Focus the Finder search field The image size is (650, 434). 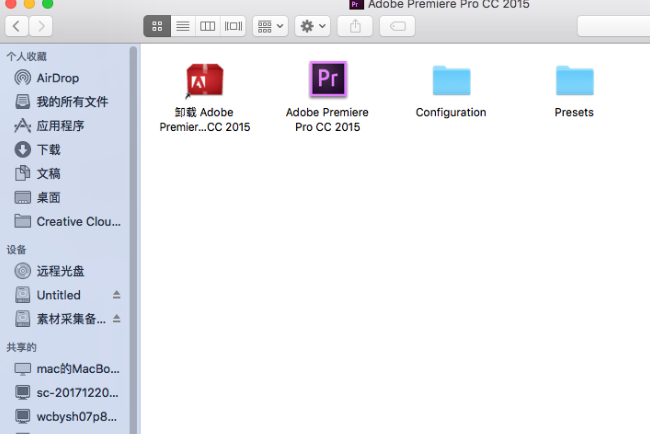(614, 26)
